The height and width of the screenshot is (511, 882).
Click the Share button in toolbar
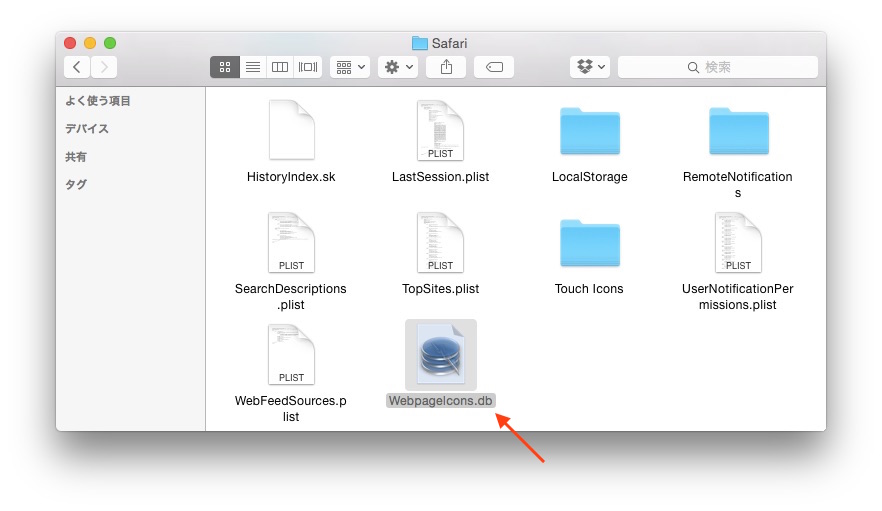click(x=446, y=67)
